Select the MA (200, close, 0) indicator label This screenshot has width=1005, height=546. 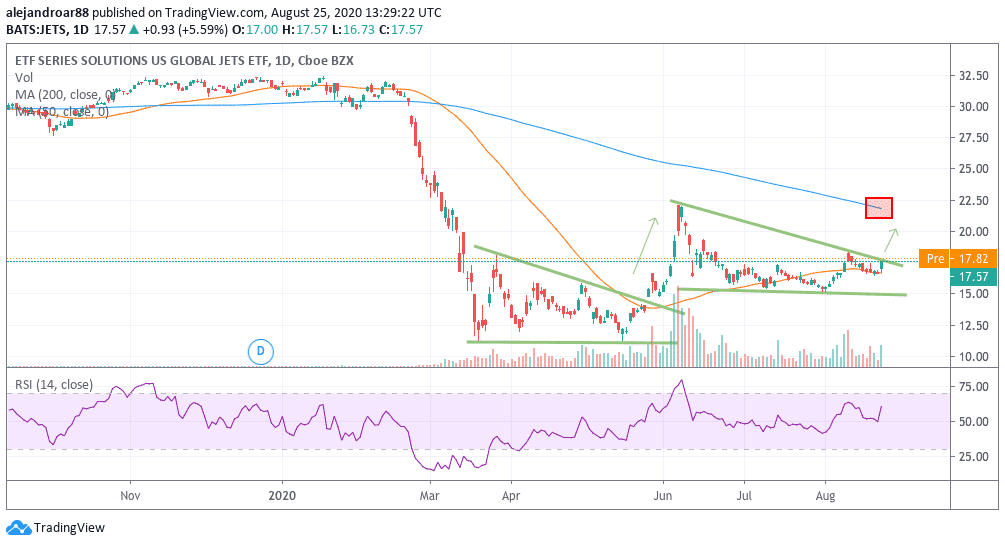click(65, 95)
